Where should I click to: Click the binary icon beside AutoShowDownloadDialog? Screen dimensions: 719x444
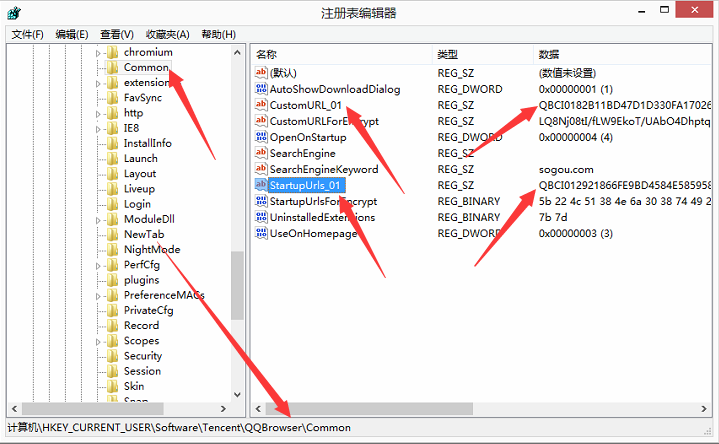(x=261, y=89)
